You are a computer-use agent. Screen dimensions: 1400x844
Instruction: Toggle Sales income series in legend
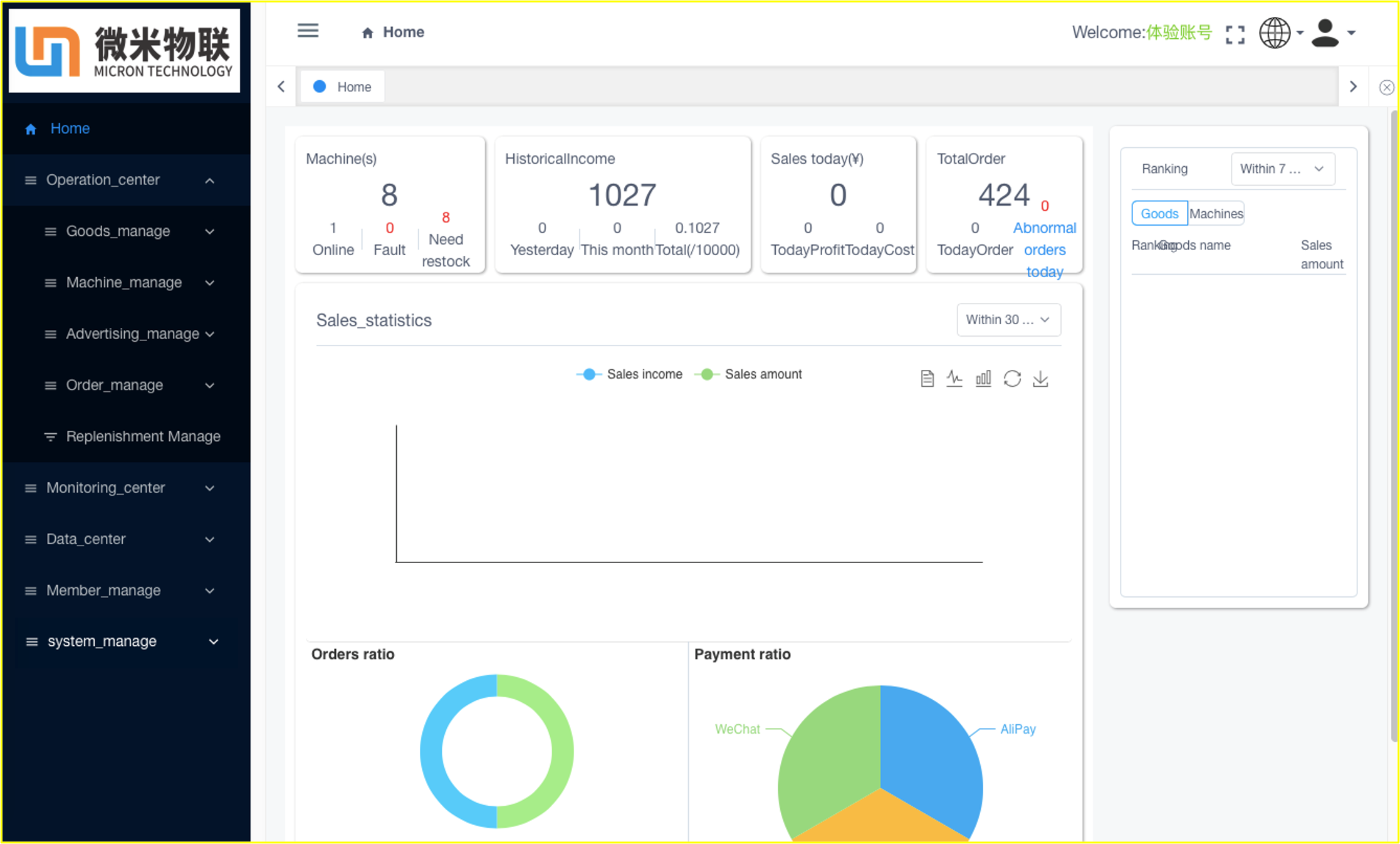point(629,374)
